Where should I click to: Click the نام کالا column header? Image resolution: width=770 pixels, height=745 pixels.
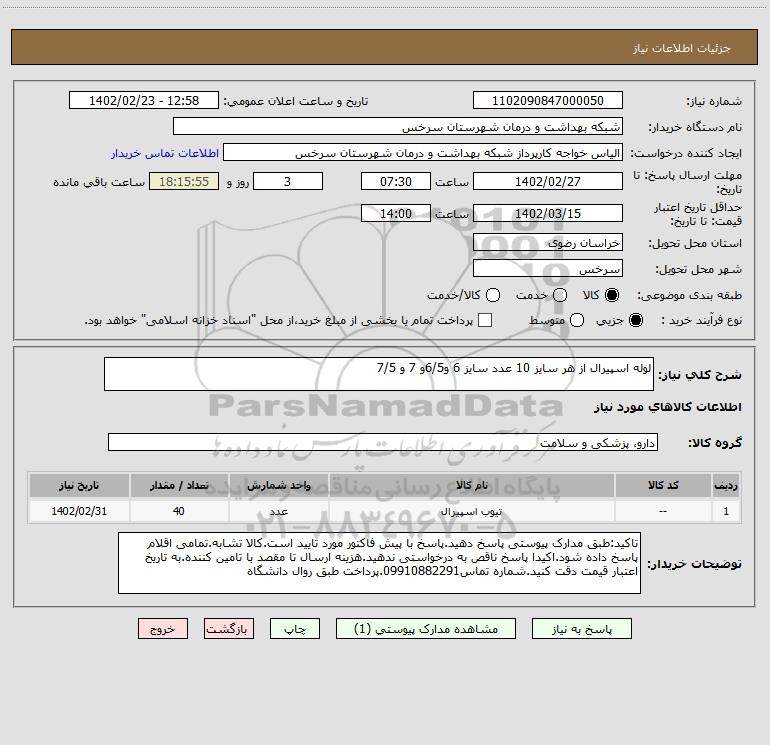tap(471, 485)
